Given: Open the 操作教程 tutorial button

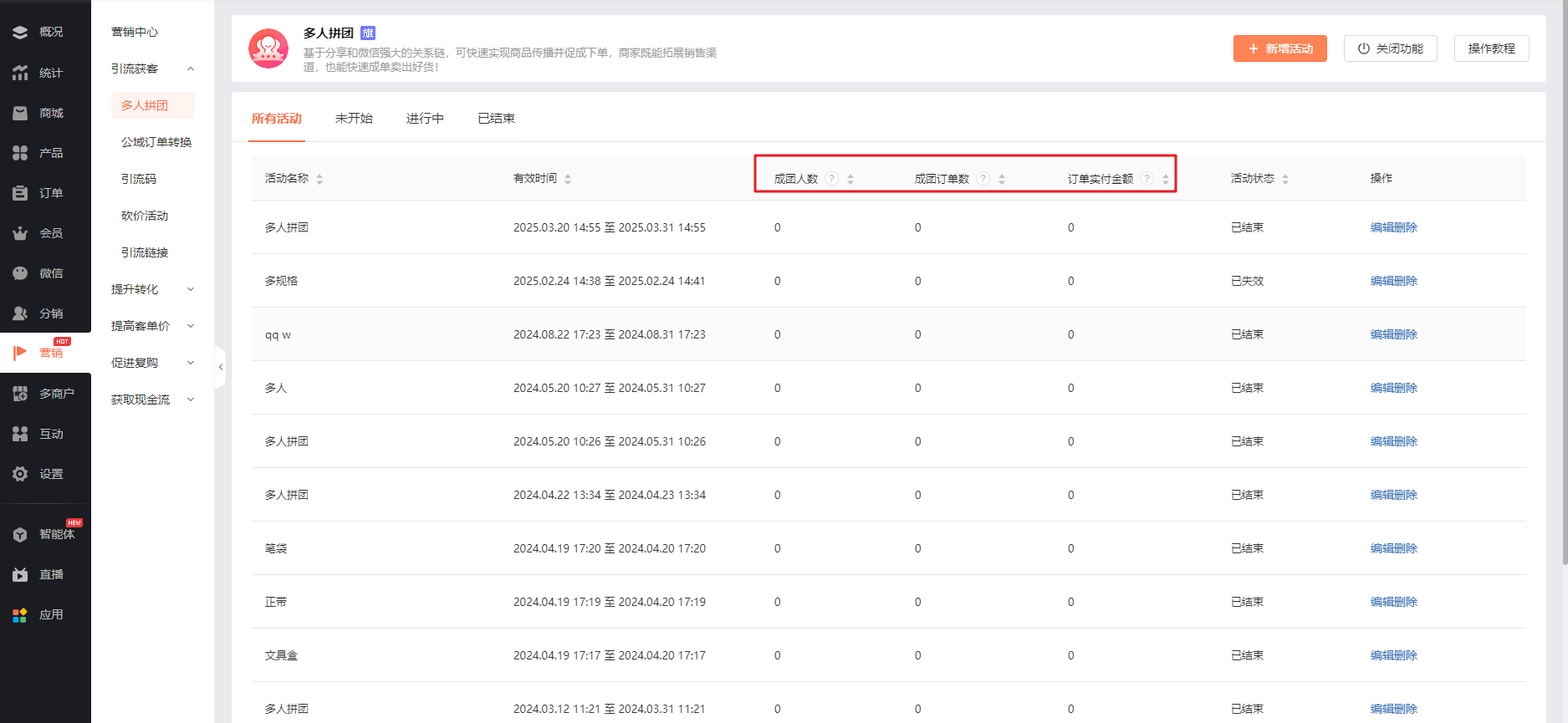Looking at the screenshot, I should click(x=1491, y=48).
